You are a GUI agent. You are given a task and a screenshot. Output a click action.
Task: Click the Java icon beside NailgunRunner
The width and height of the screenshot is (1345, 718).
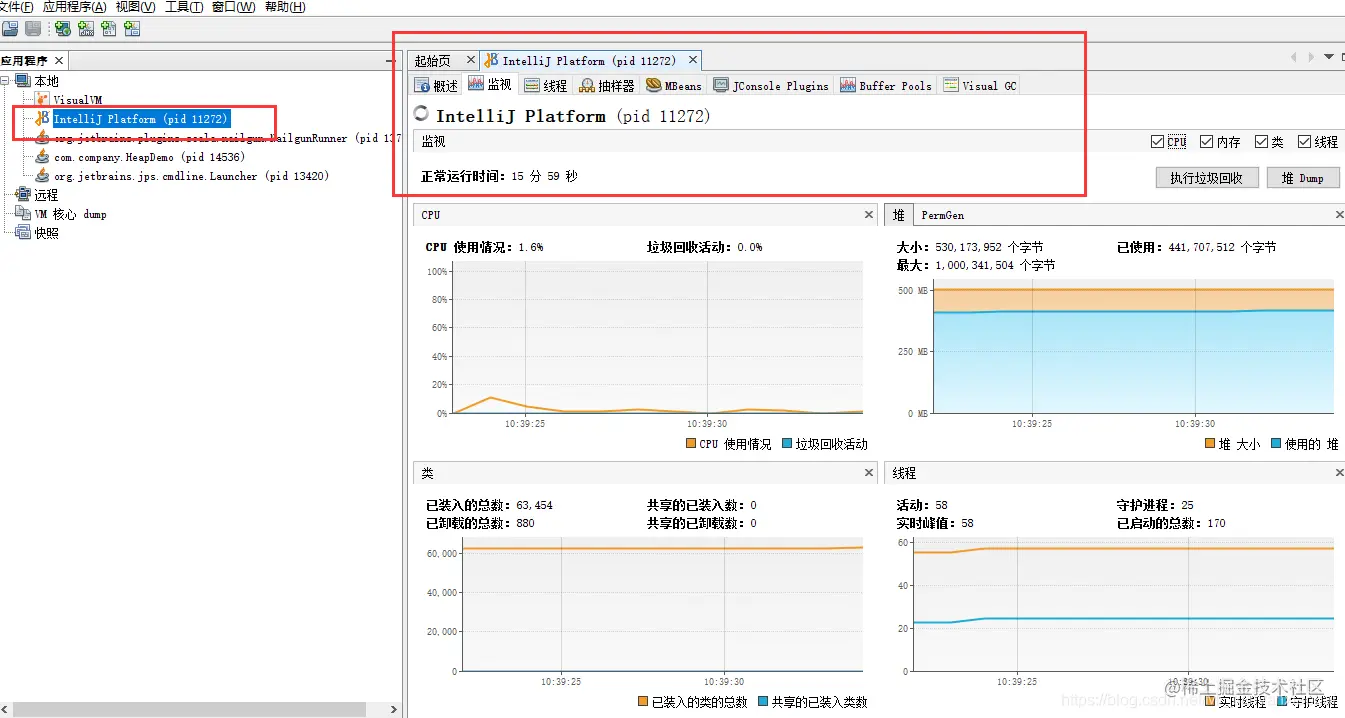(x=42, y=138)
